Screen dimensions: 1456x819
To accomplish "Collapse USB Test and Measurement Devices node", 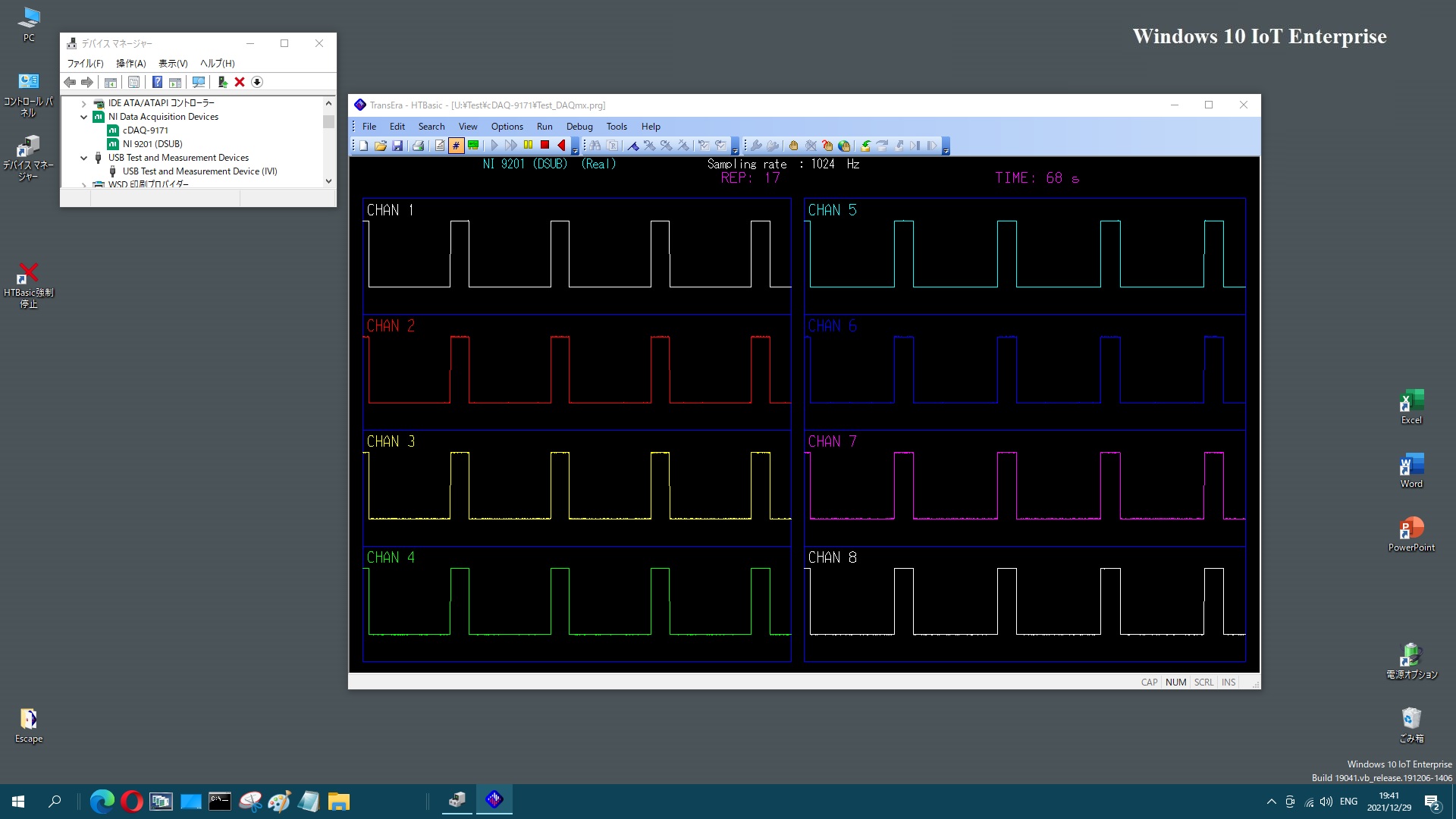I will (84, 158).
